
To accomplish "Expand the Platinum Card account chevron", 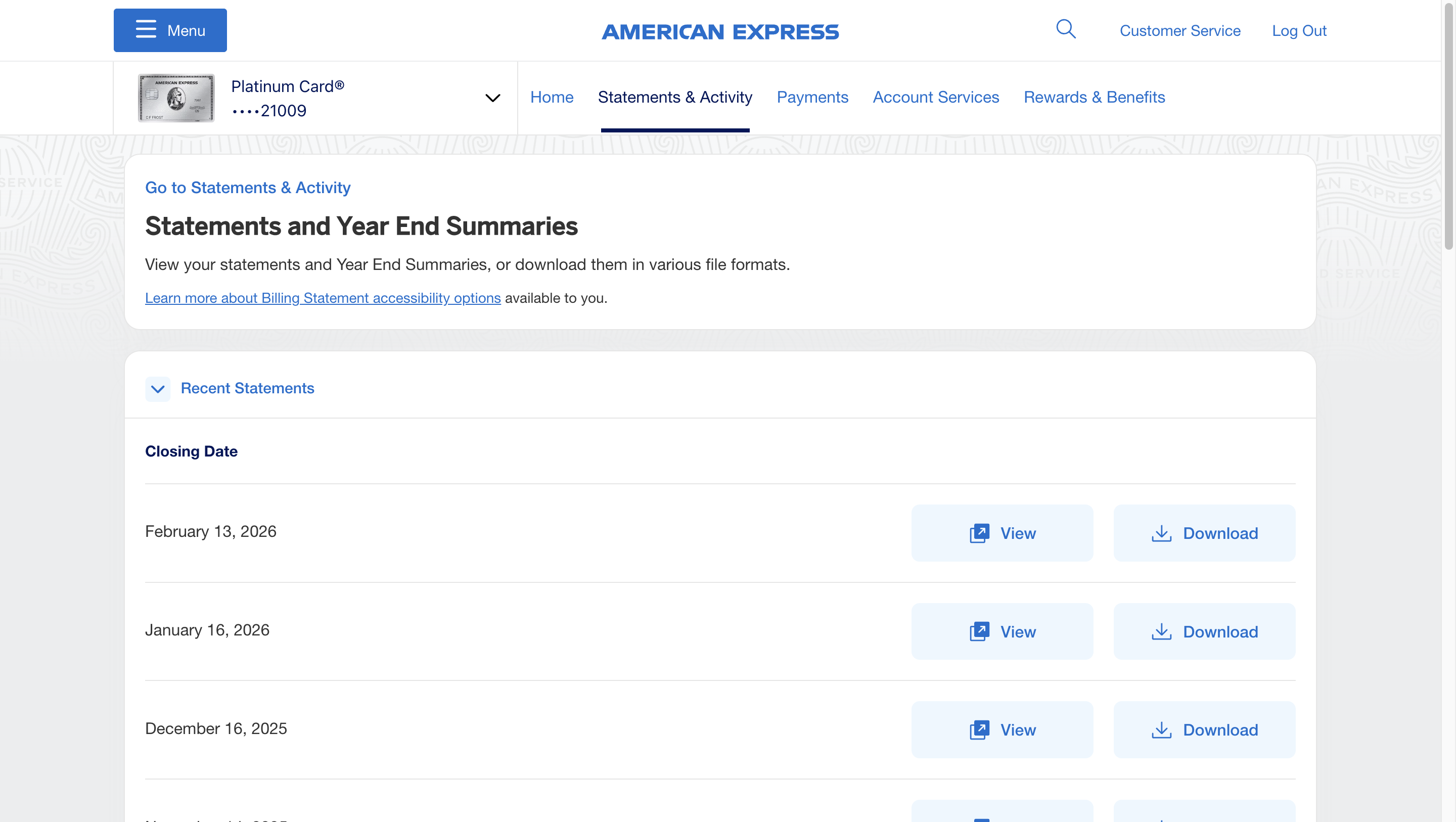I will tap(492, 98).
